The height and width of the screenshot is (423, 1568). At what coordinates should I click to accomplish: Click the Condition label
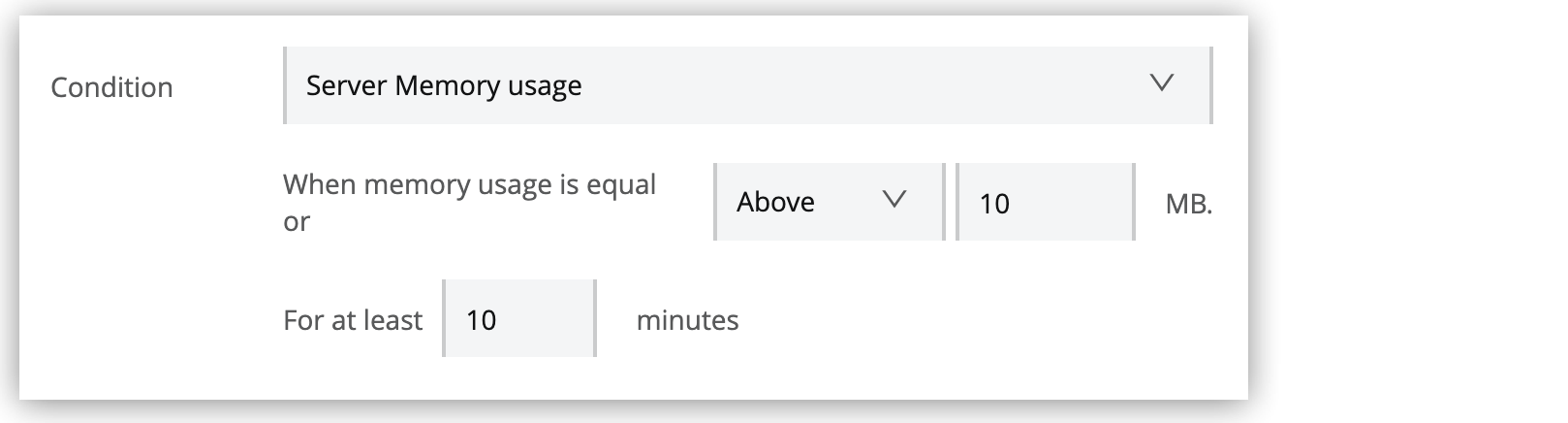[111, 87]
